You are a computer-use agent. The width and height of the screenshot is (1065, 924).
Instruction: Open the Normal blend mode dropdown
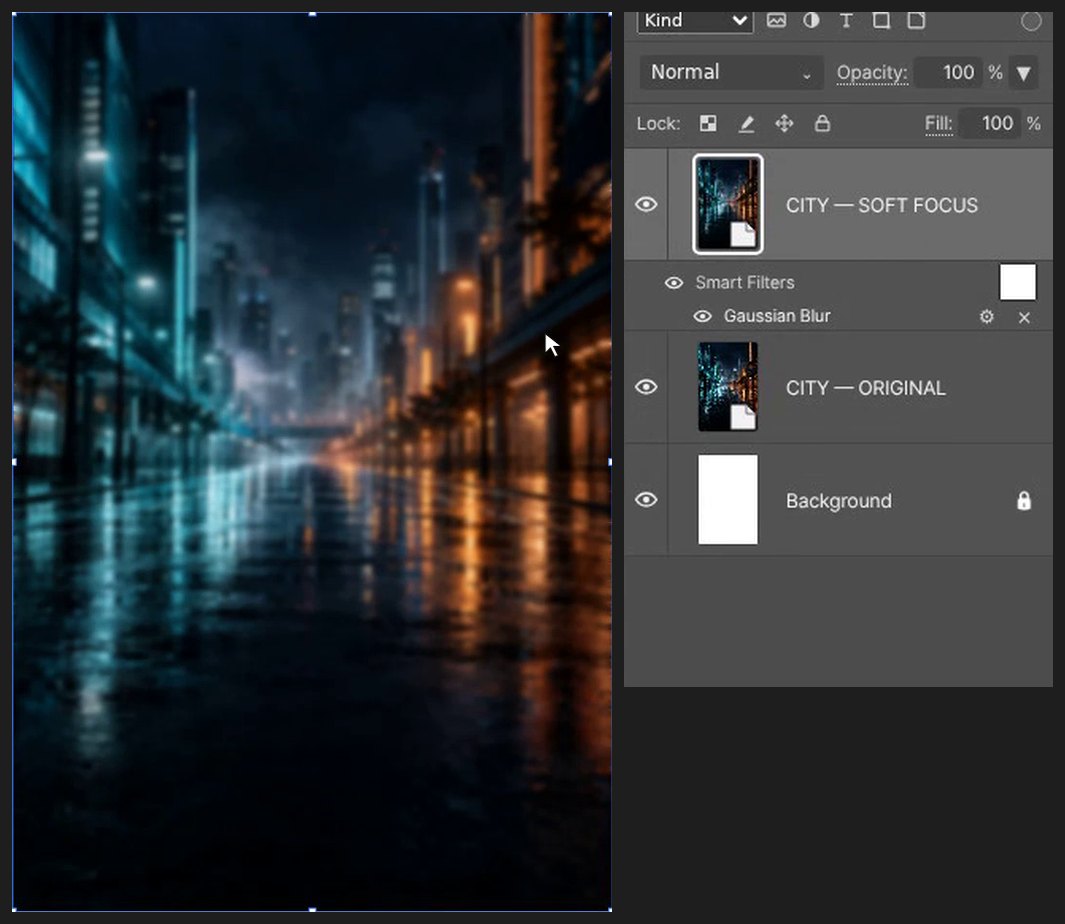click(731, 72)
